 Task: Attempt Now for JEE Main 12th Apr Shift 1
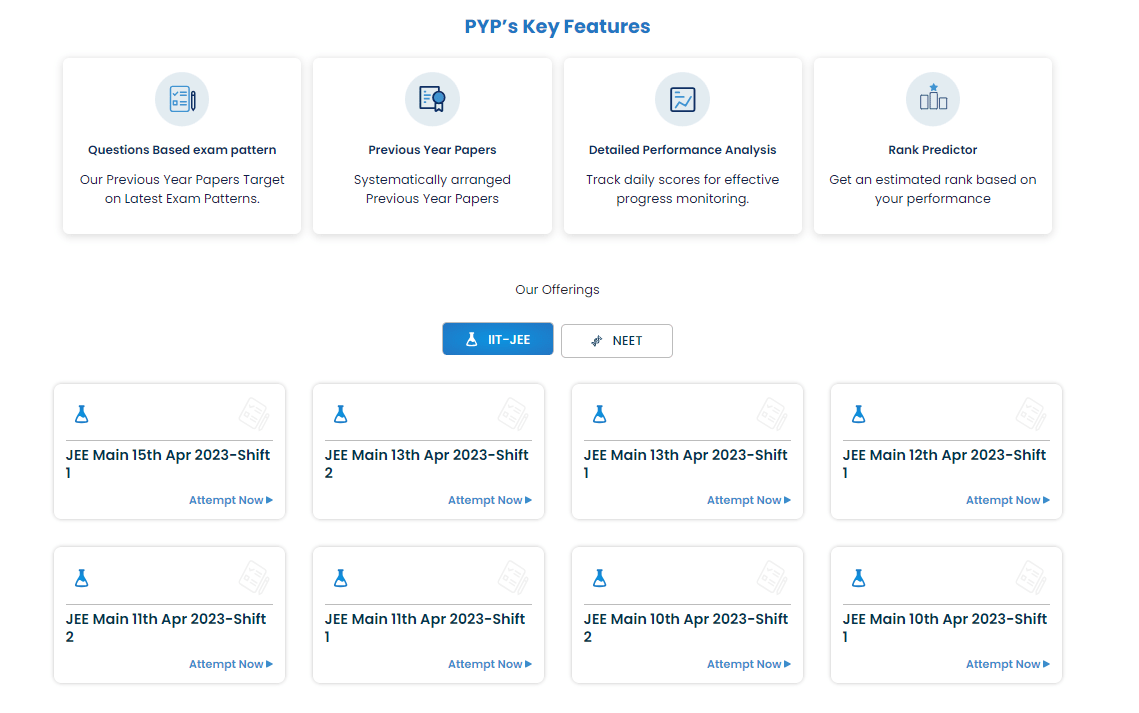(x=1007, y=500)
